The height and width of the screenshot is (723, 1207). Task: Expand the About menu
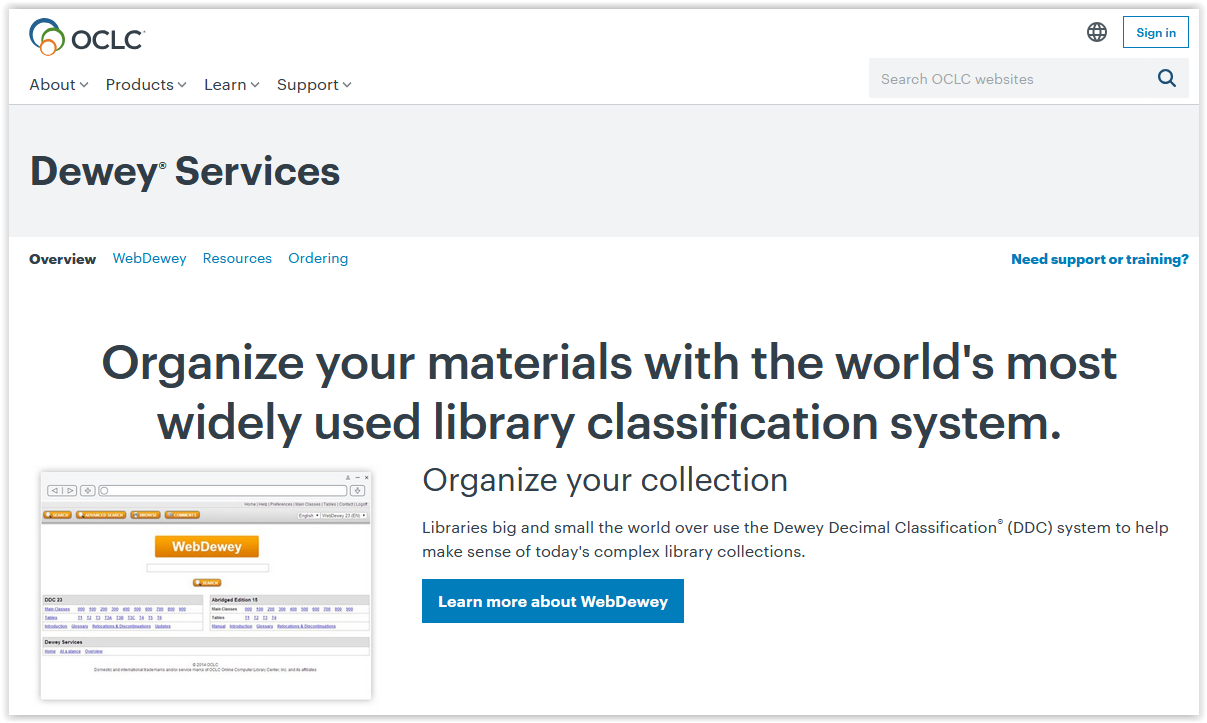(x=59, y=85)
